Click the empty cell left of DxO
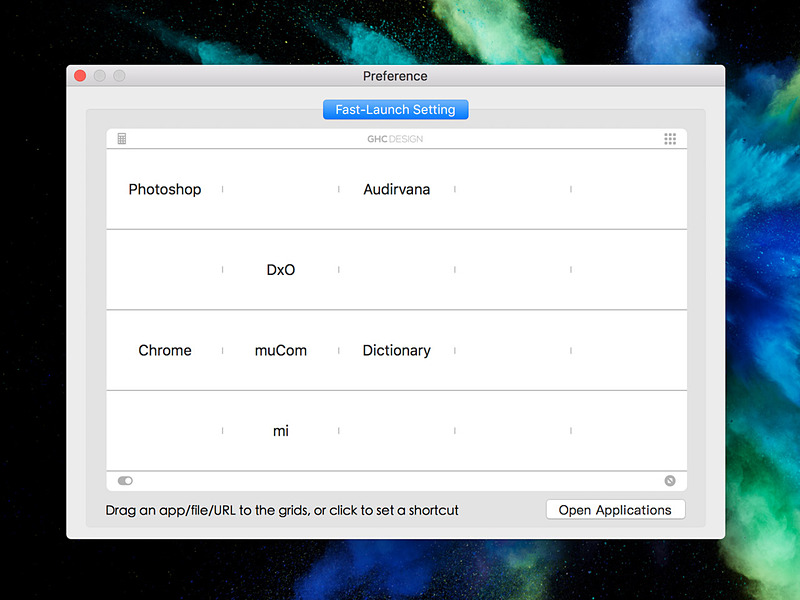This screenshot has height=600, width=800. (x=165, y=269)
